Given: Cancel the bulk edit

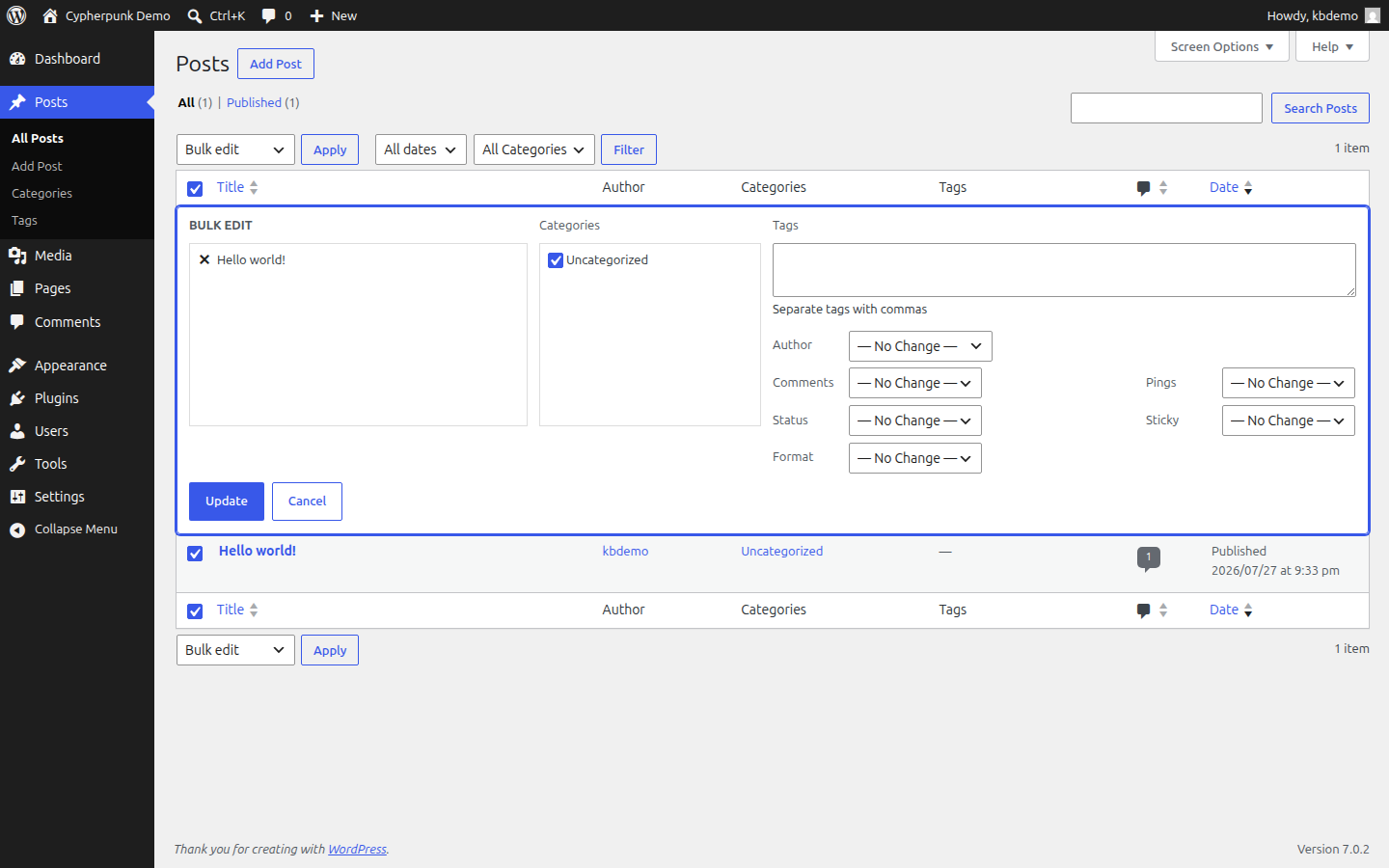Looking at the screenshot, I should tap(307, 502).
